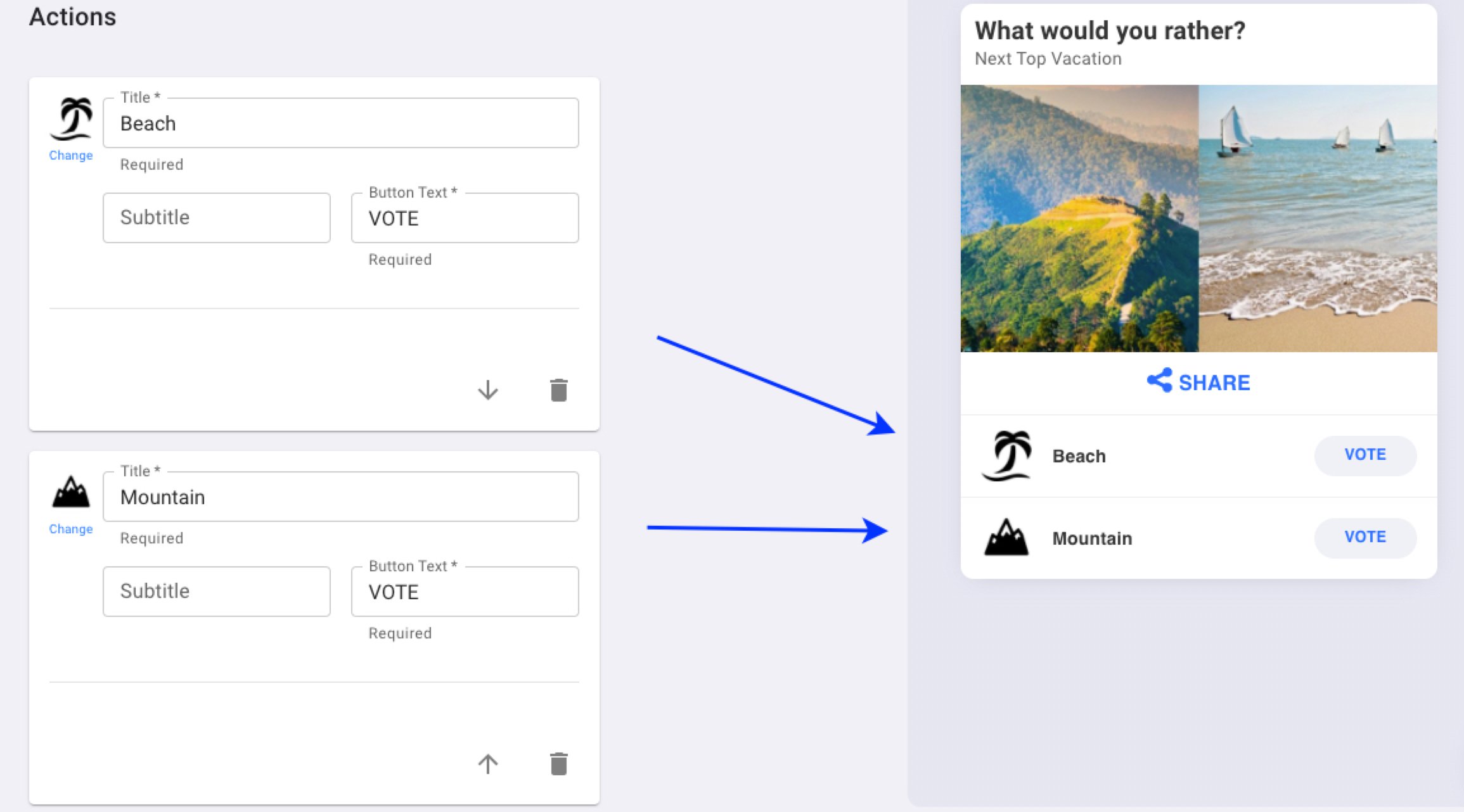Vote for Mountain in the preview
The width and height of the screenshot is (1464, 812).
tap(1365, 538)
